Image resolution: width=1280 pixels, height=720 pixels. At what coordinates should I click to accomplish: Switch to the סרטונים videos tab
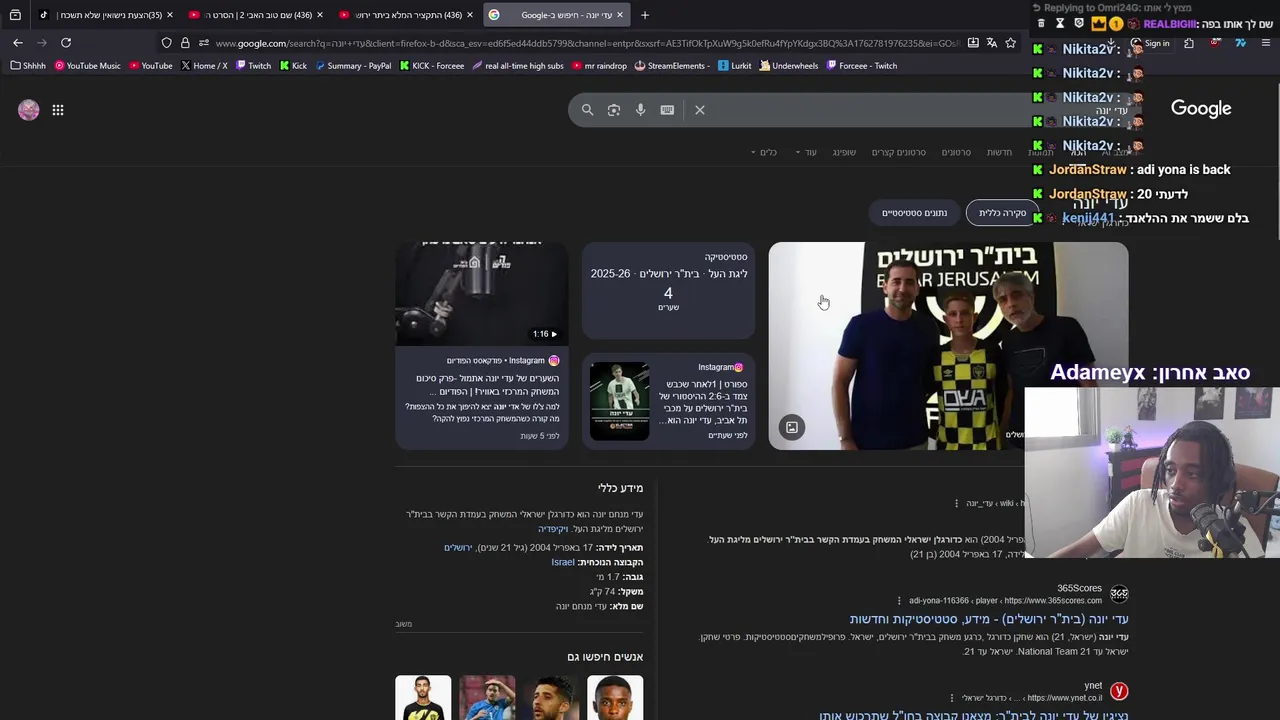956,152
